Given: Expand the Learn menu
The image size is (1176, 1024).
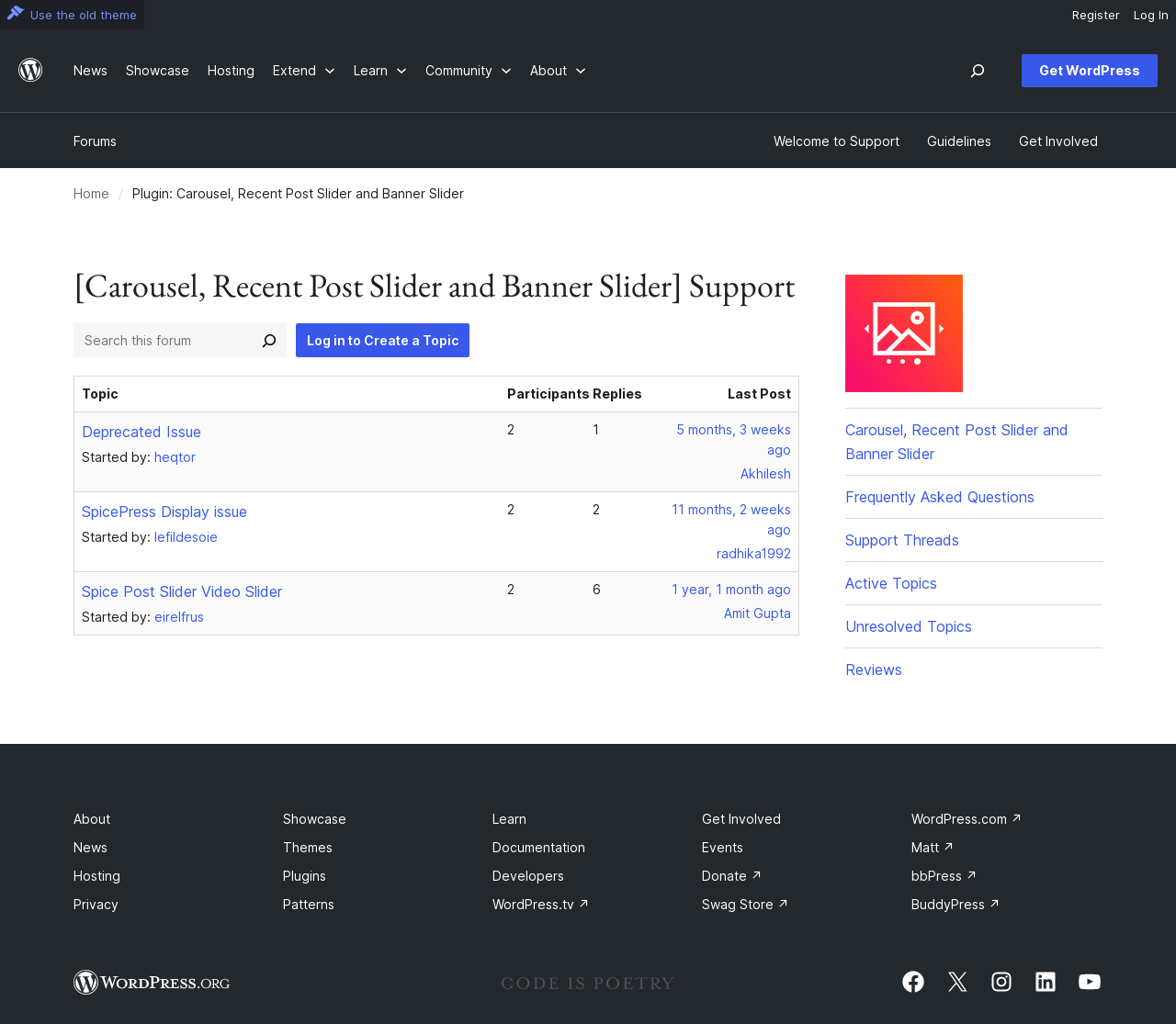Looking at the screenshot, I should (x=379, y=71).
